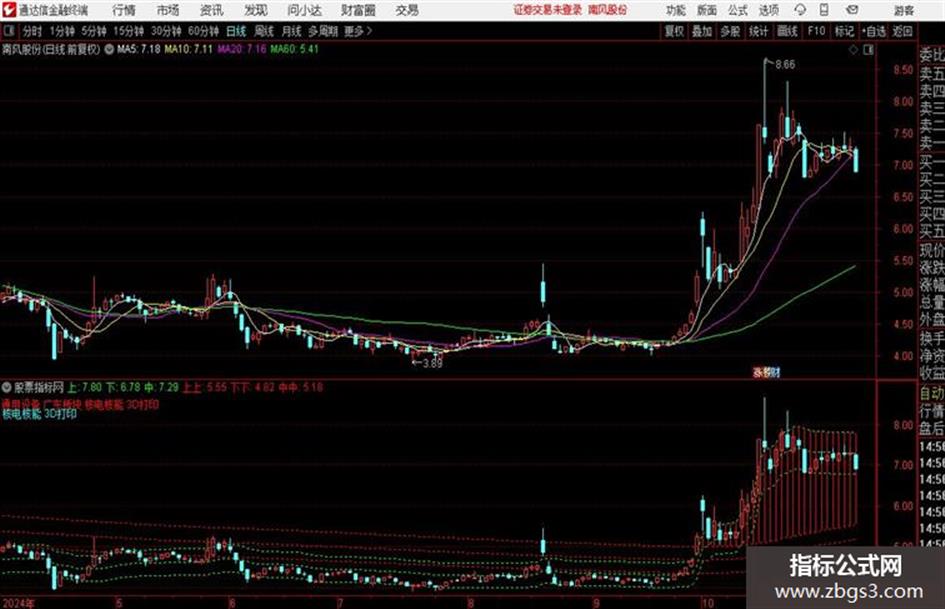Viewport: 945px width, 609px height.
Task: Open the 选项 menu
Action: click(768, 10)
